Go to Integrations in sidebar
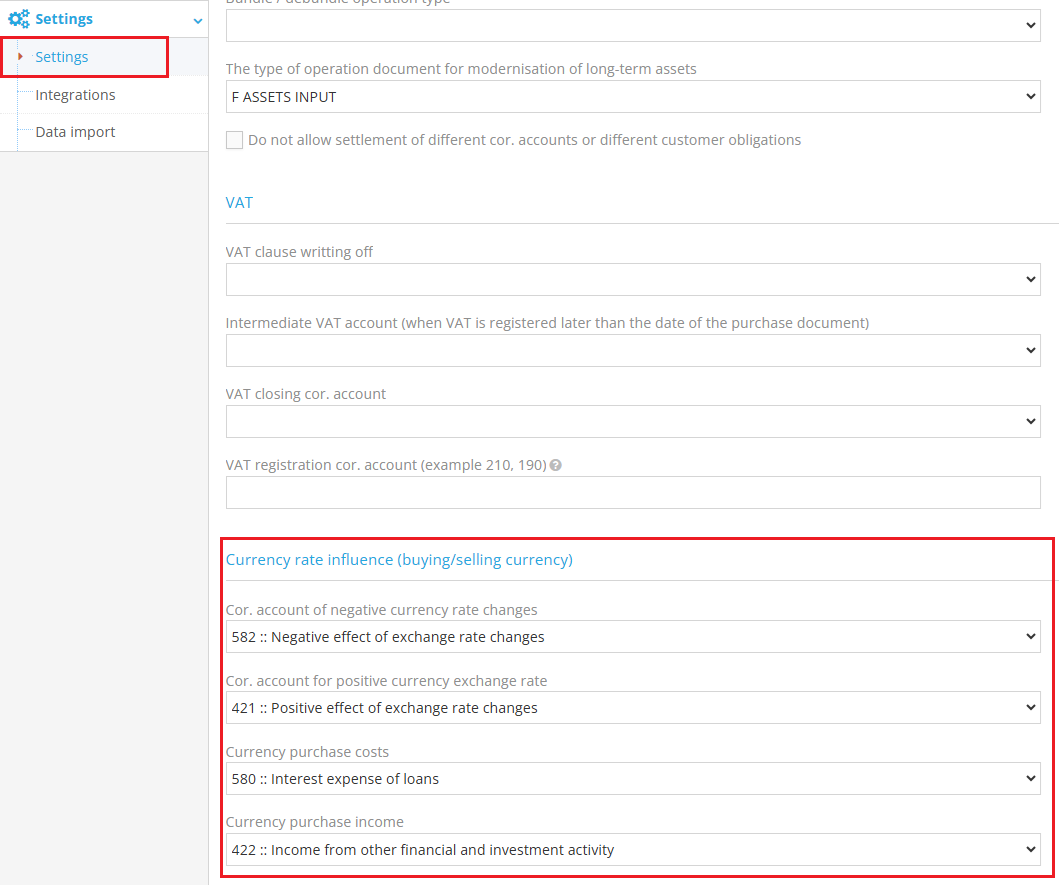This screenshot has height=885, width=1059. [x=75, y=95]
